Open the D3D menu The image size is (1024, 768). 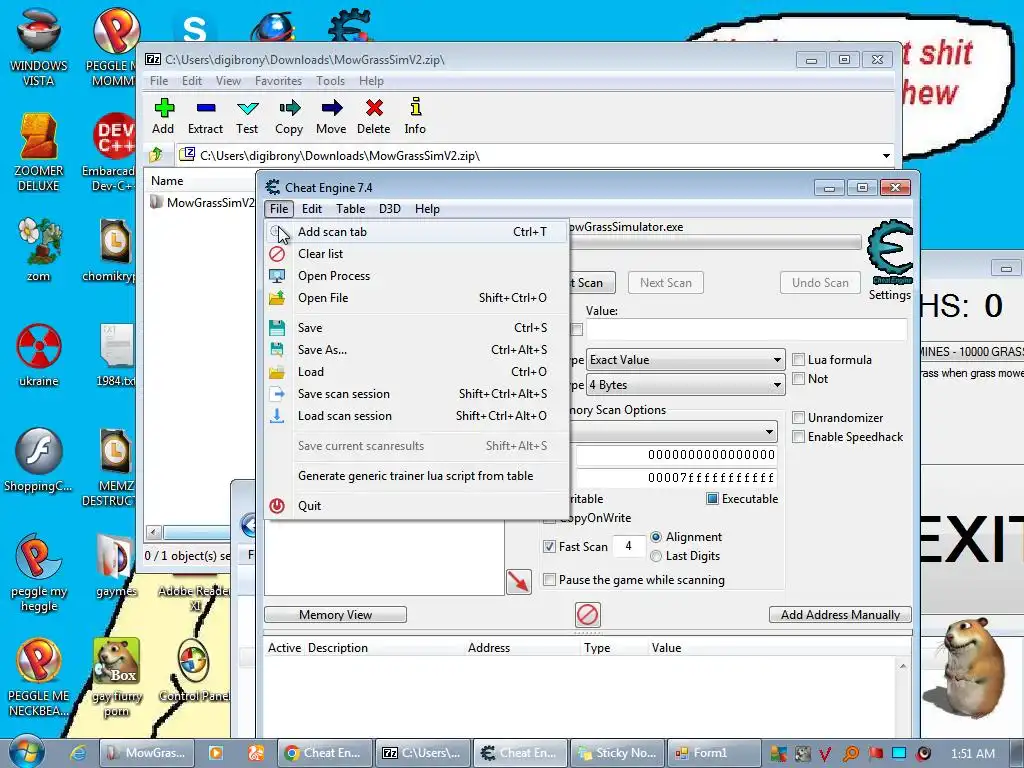click(390, 209)
